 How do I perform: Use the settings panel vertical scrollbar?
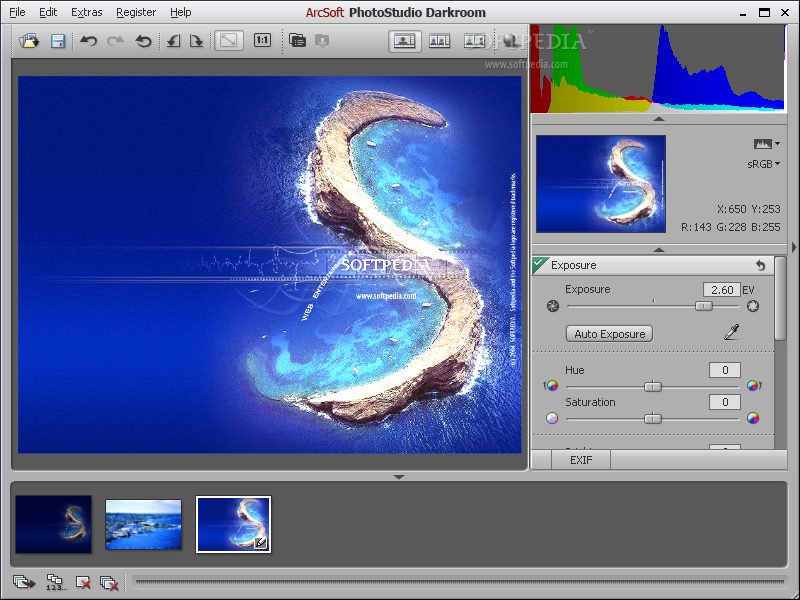pyautogui.click(x=780, y=298)
